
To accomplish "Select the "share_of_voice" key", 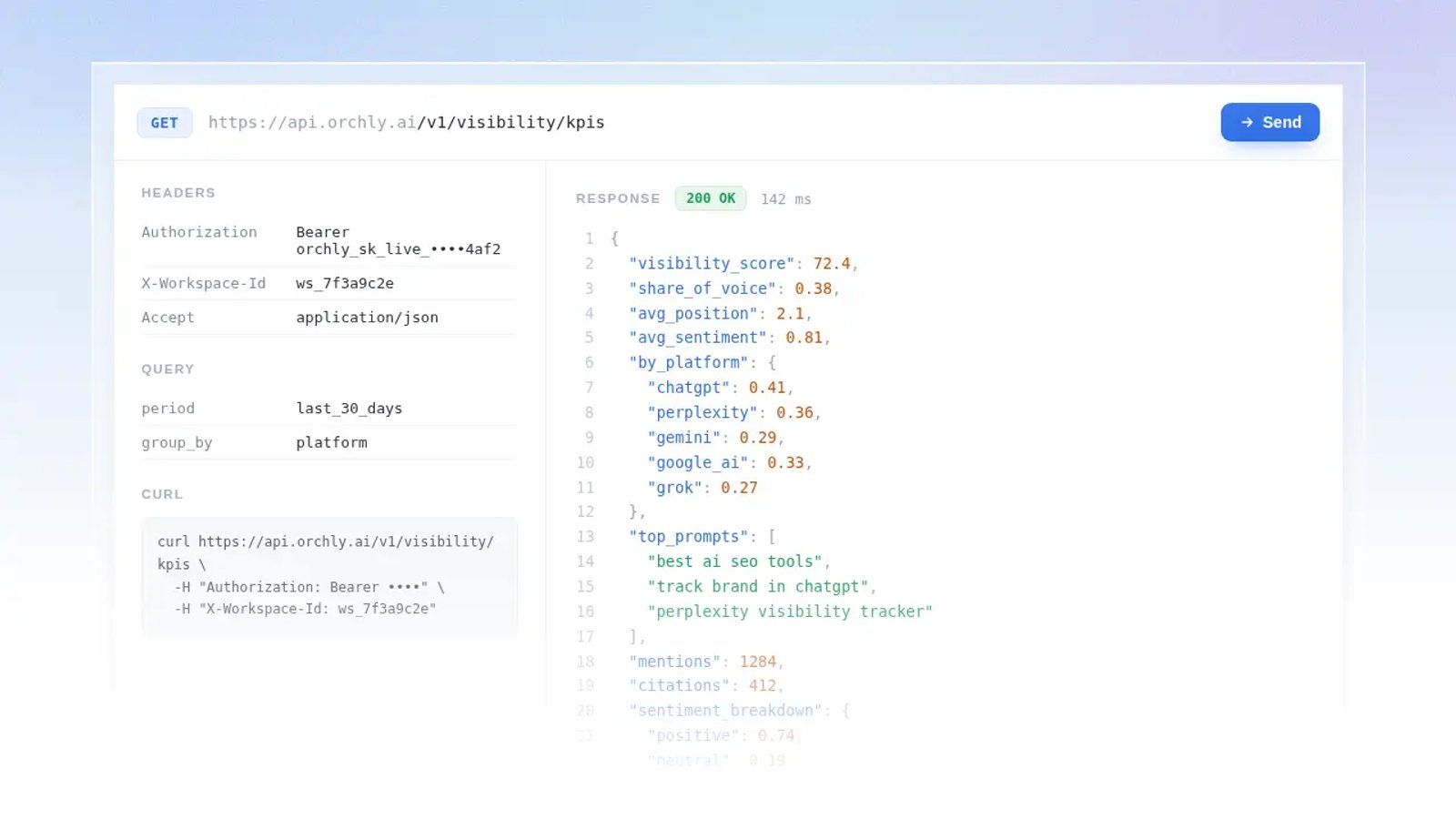I will tap(703, 288).
